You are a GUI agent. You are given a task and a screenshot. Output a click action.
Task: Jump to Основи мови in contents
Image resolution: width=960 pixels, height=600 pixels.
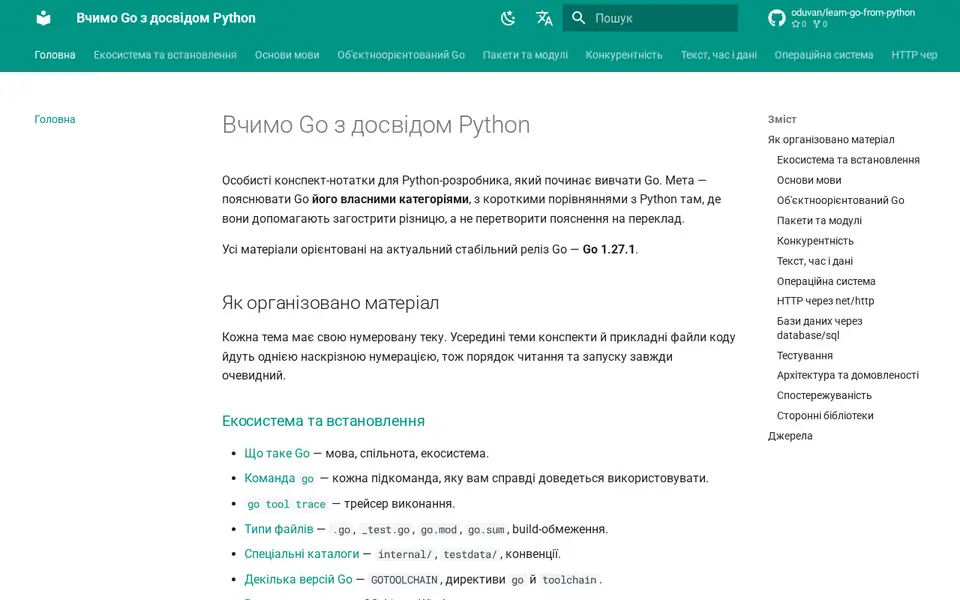point(809,180)
